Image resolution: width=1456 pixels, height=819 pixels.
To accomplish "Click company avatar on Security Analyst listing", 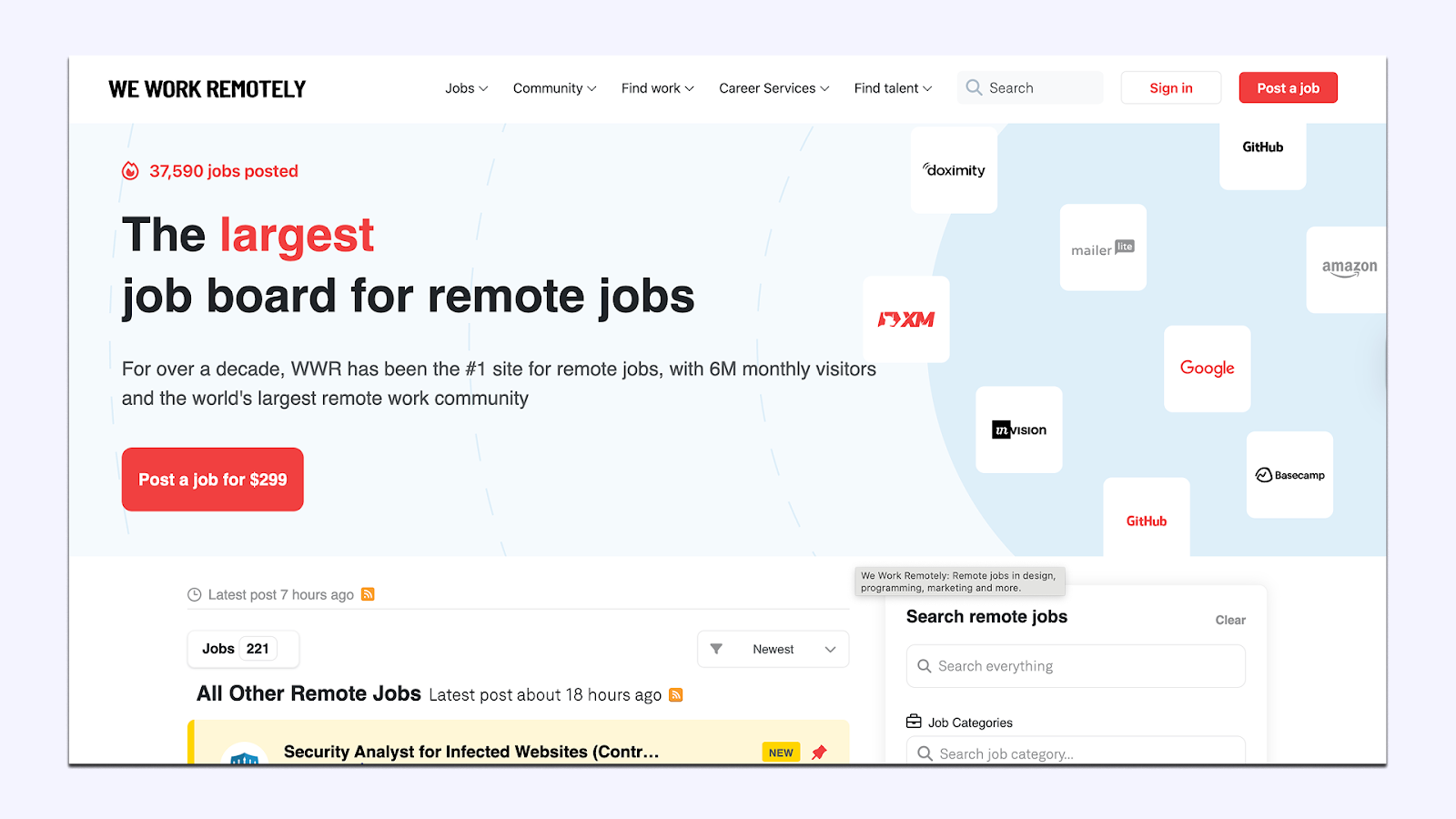I will pos(245,754).
